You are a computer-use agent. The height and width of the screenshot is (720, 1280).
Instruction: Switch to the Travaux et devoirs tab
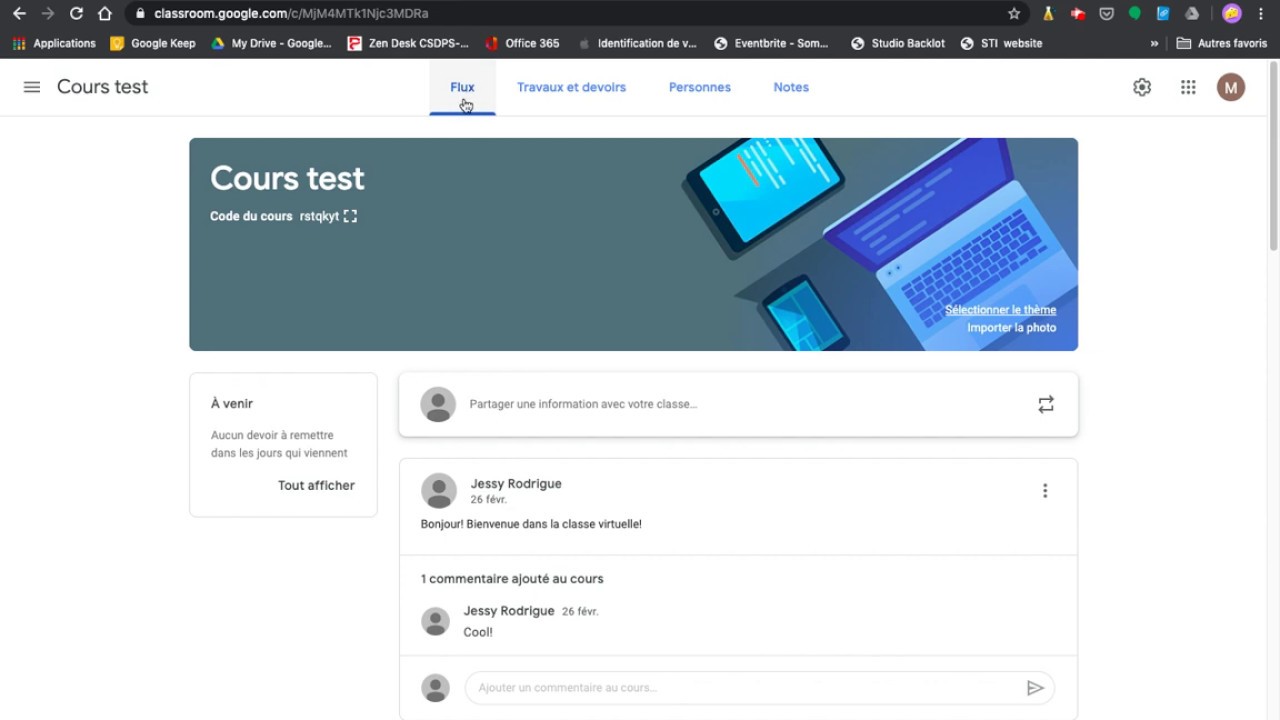[571, 87]
